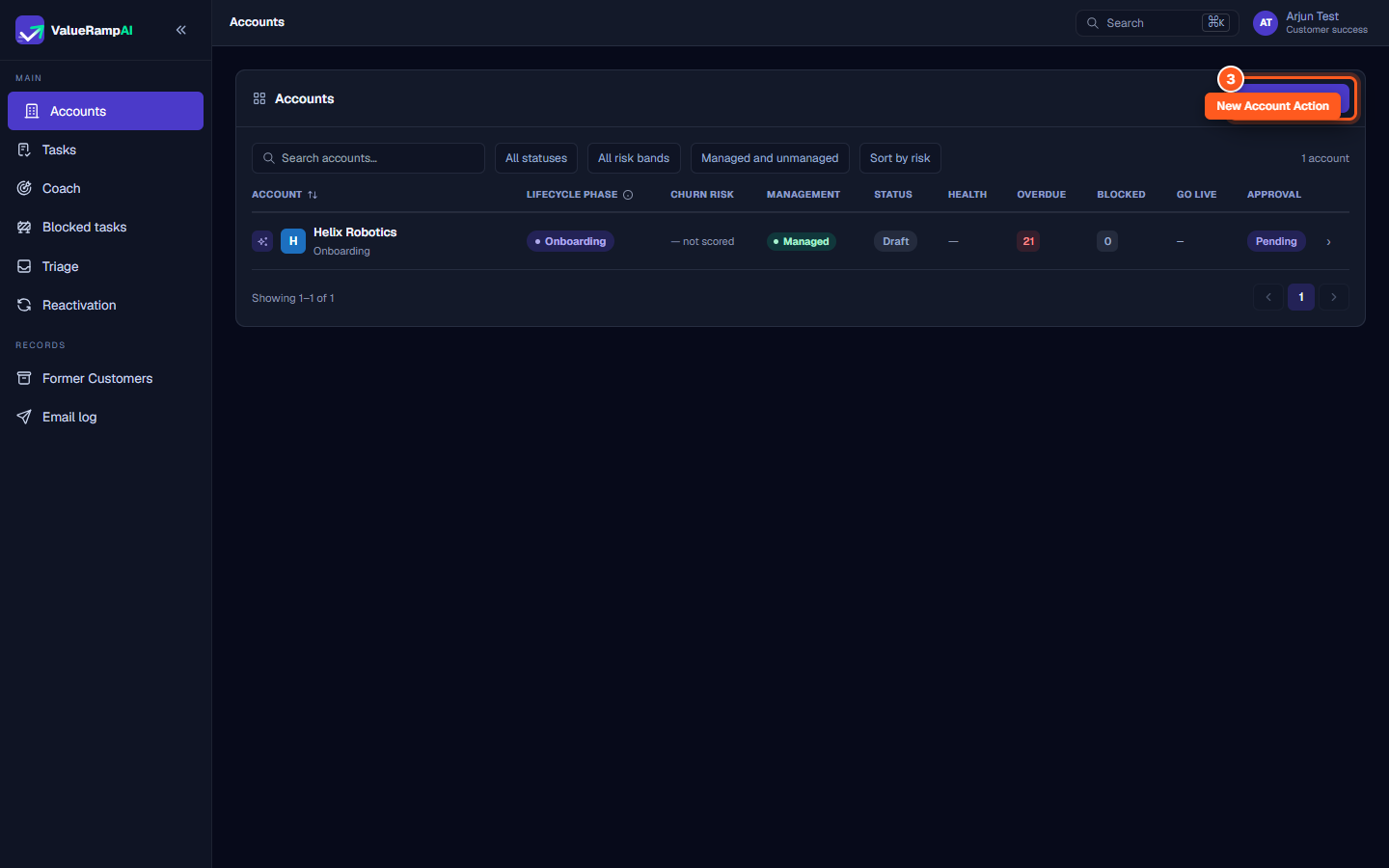The width and height of the screenshot is (1389, 868).
Task: Click the Blocked tasks icon
Action: 24,227
